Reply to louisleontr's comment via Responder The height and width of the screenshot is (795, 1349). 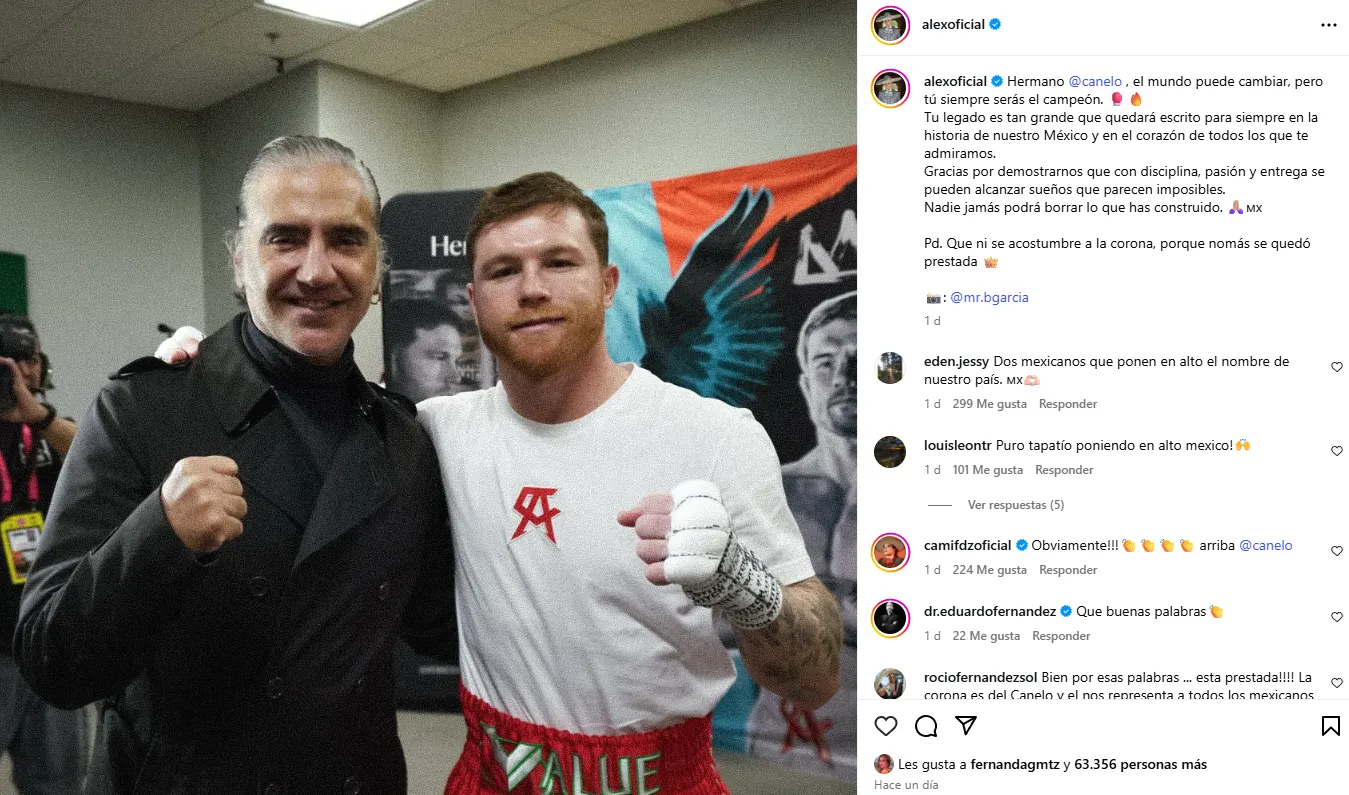point(1064,470)
